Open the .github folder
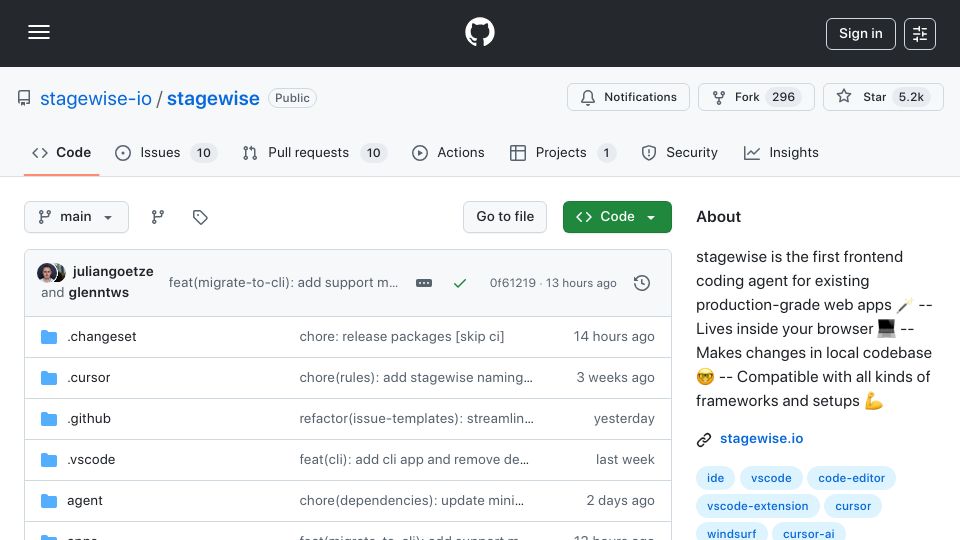The image size is (960, 540). click(x=89, y=419)
